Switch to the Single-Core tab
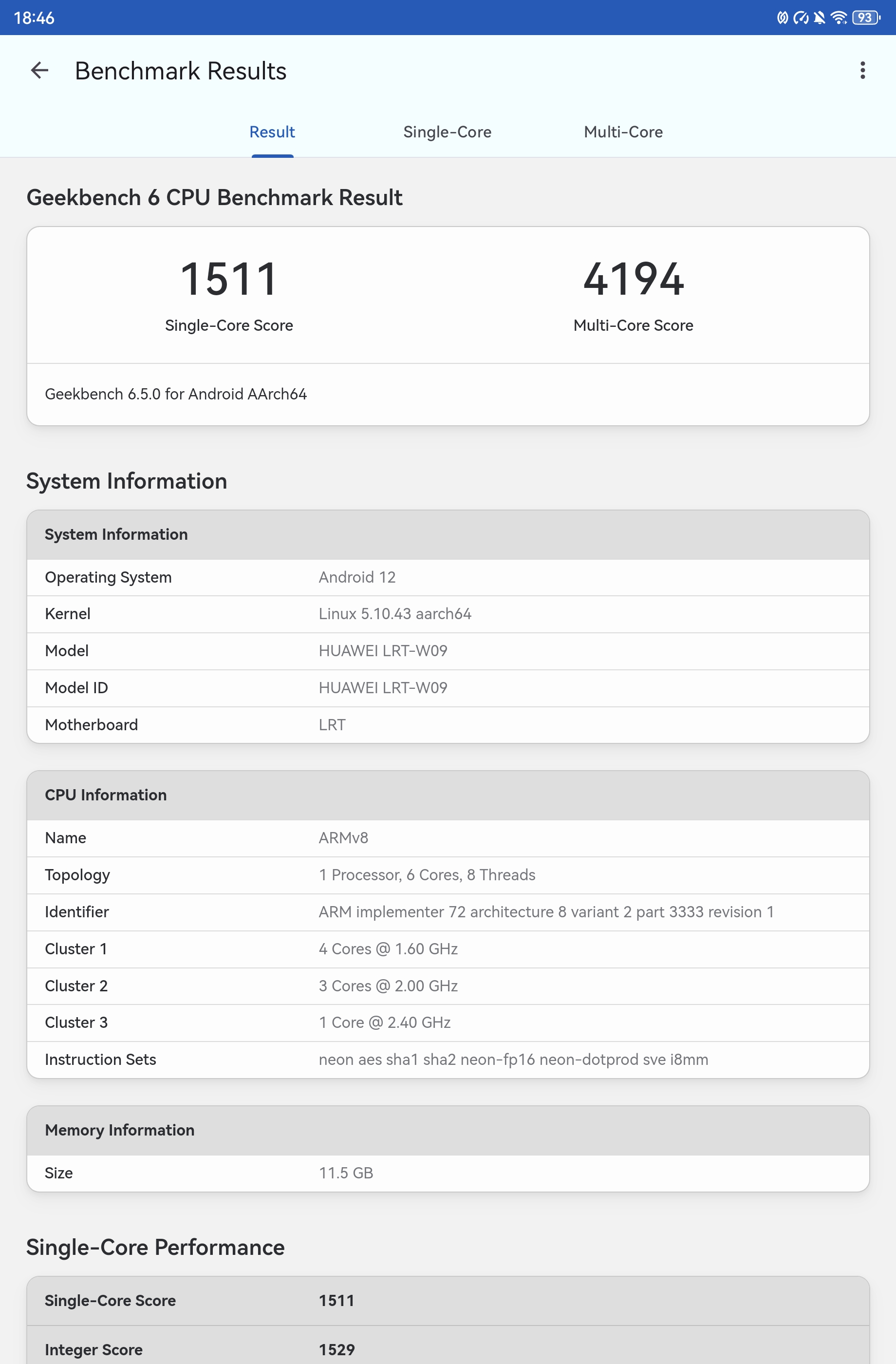The width and height of the screenshot is (896, 1364). [x=447, y=132]
